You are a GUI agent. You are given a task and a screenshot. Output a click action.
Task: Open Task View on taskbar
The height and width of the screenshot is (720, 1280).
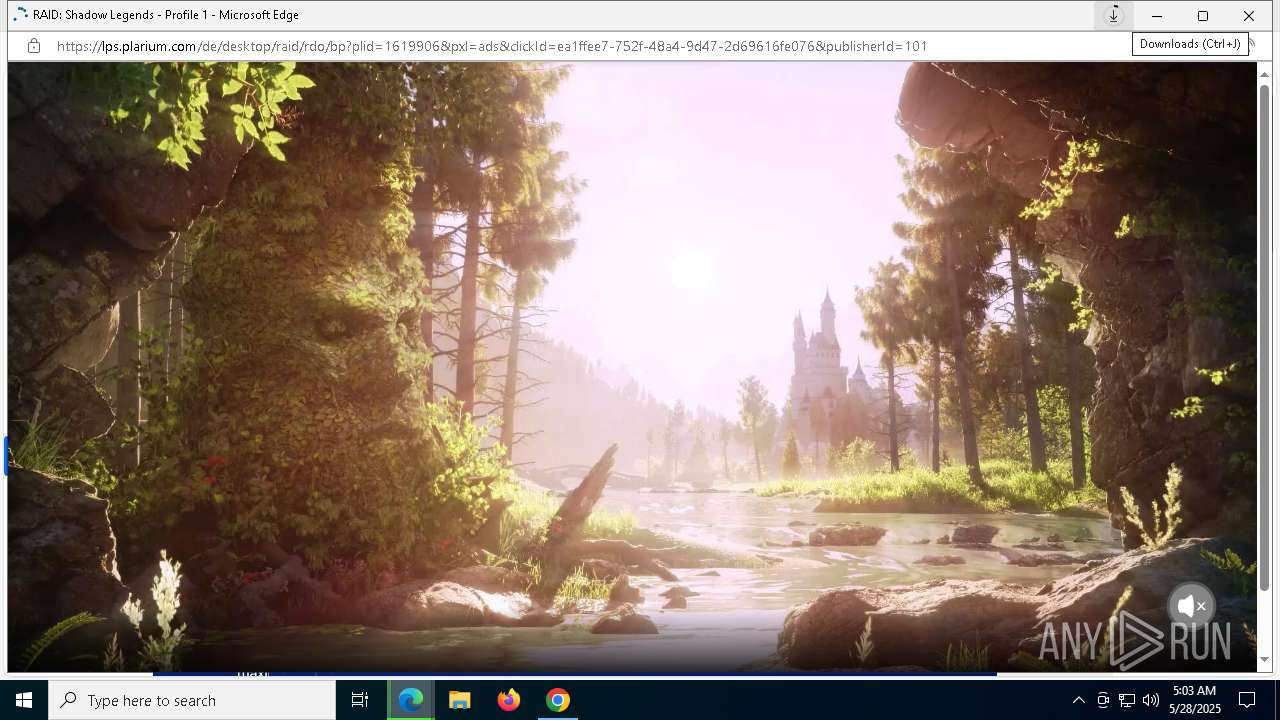click(360, 700)
